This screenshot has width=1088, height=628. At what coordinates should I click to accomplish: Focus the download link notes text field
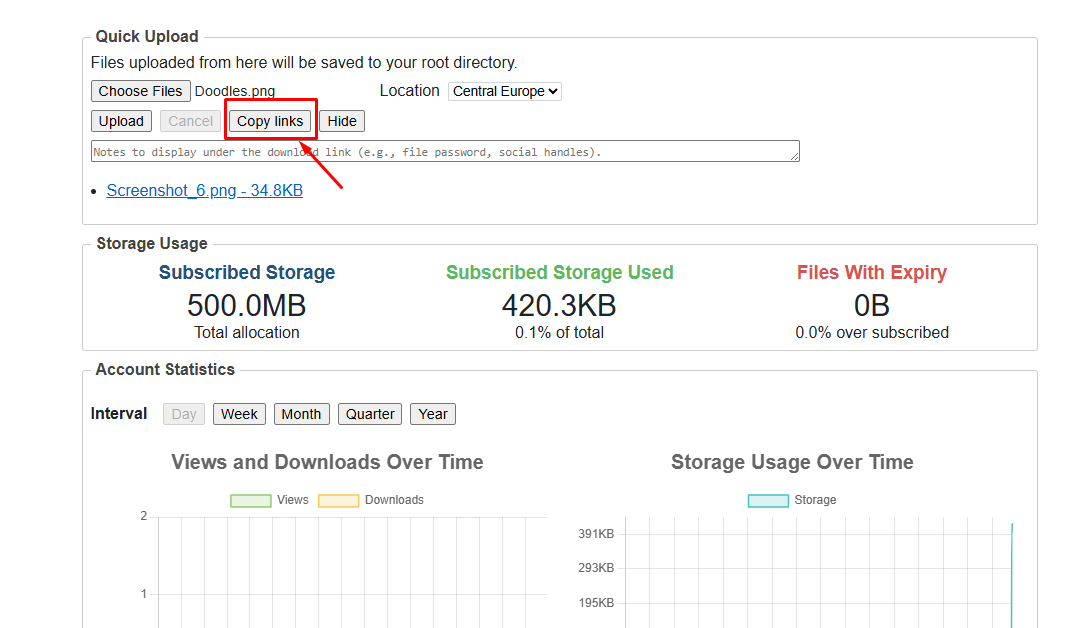(x=445, y=151)
